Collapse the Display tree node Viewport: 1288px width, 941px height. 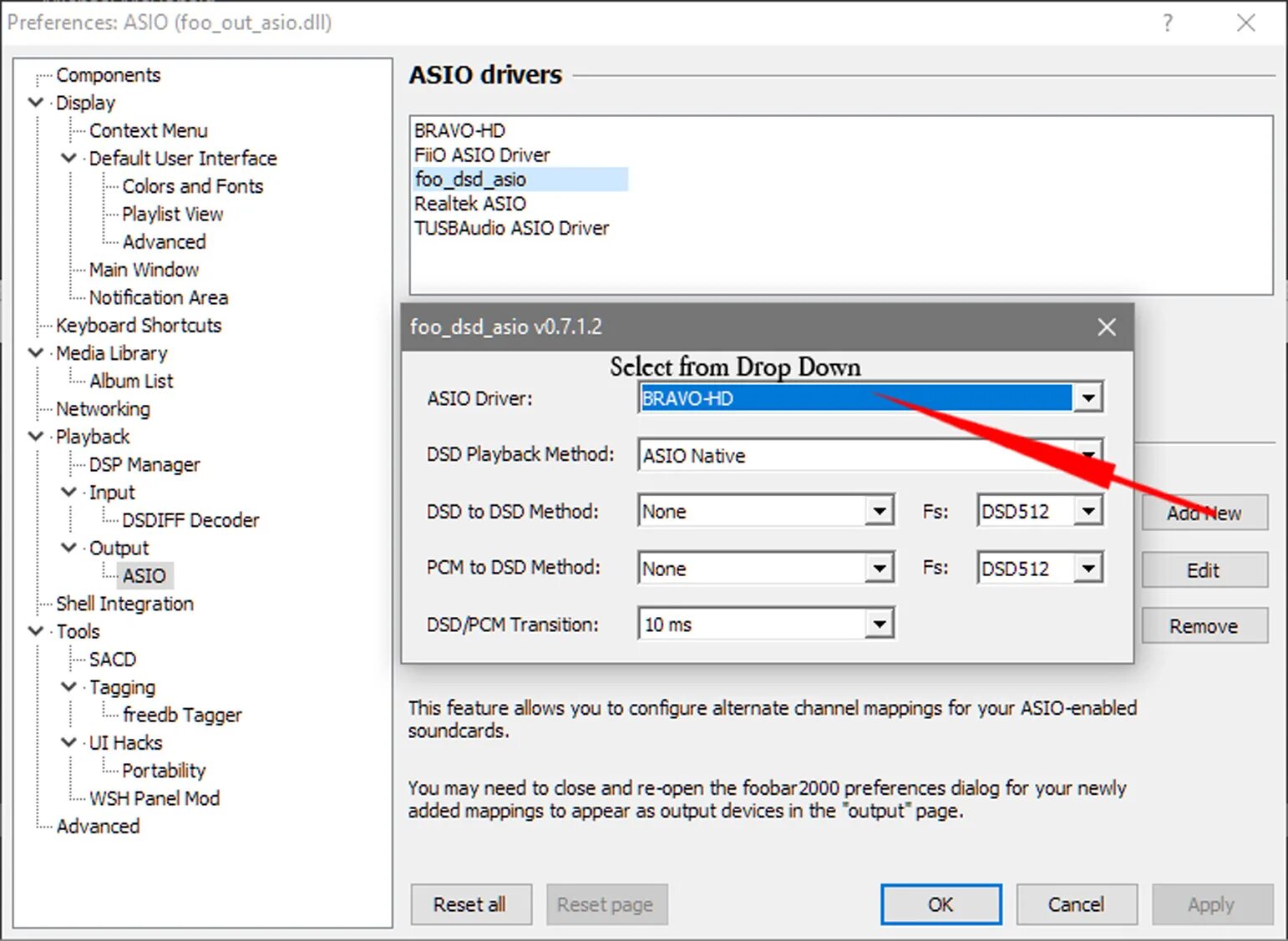point(36,103)
